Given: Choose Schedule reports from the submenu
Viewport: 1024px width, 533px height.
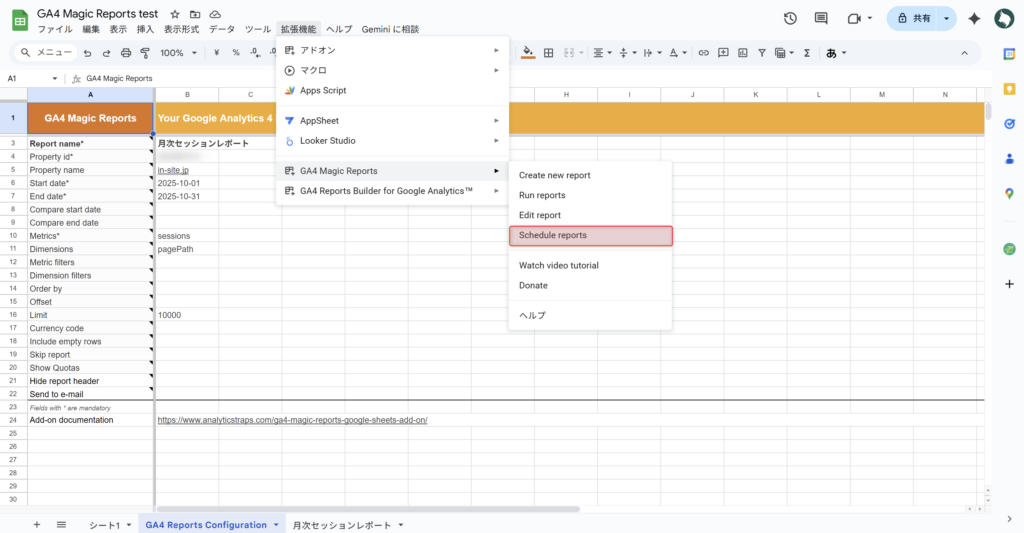Looking at the screenshot, I should click(x=590, y=236).
